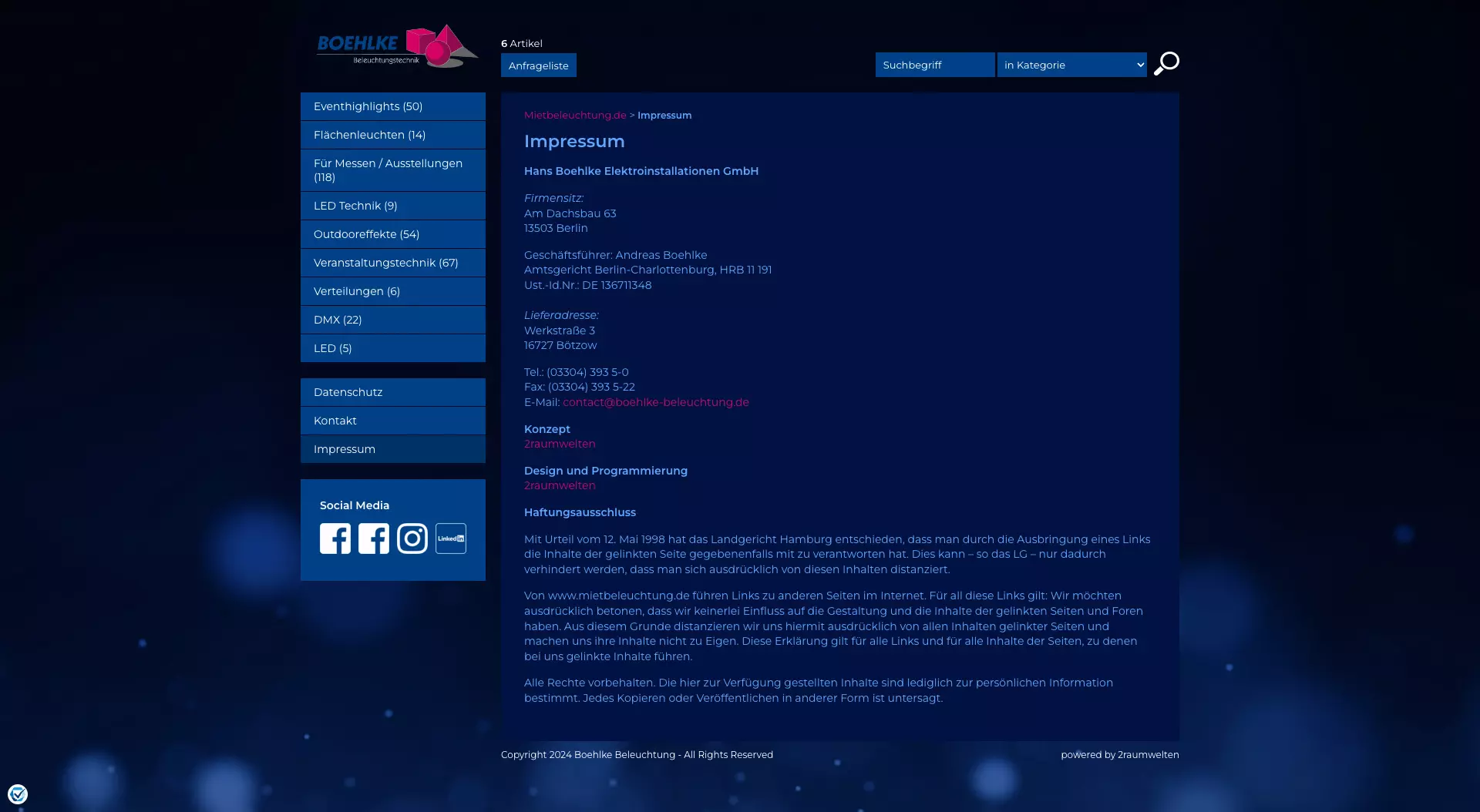Select LED Technik (9) category

tap(393, 206)
